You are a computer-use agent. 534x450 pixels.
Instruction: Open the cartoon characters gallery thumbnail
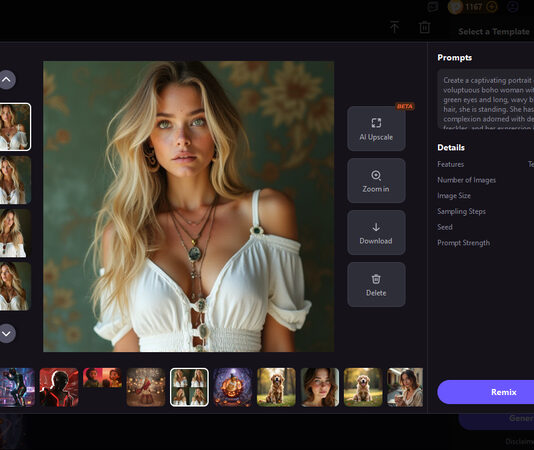click(x=103, y=378)
